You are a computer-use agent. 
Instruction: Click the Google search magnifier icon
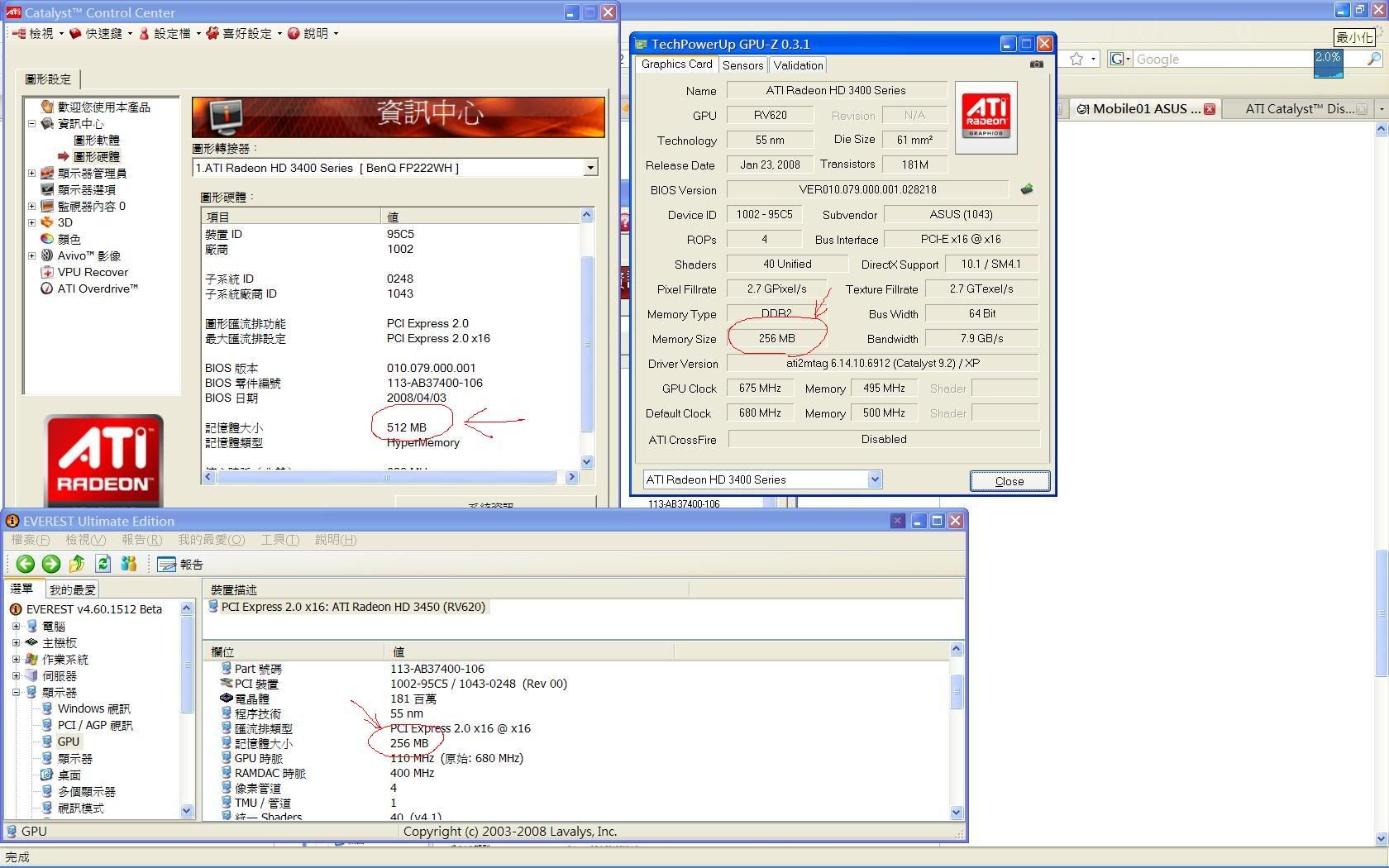click(x=1373, y=59)
